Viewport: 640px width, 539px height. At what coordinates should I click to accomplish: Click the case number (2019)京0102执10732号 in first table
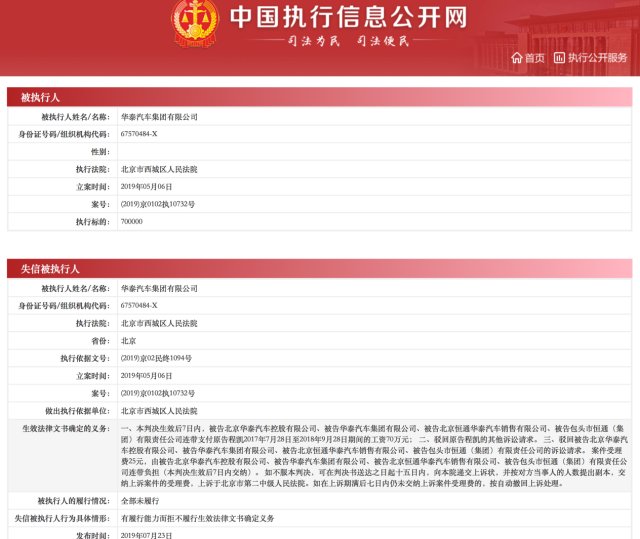click(x=158, y=204)
